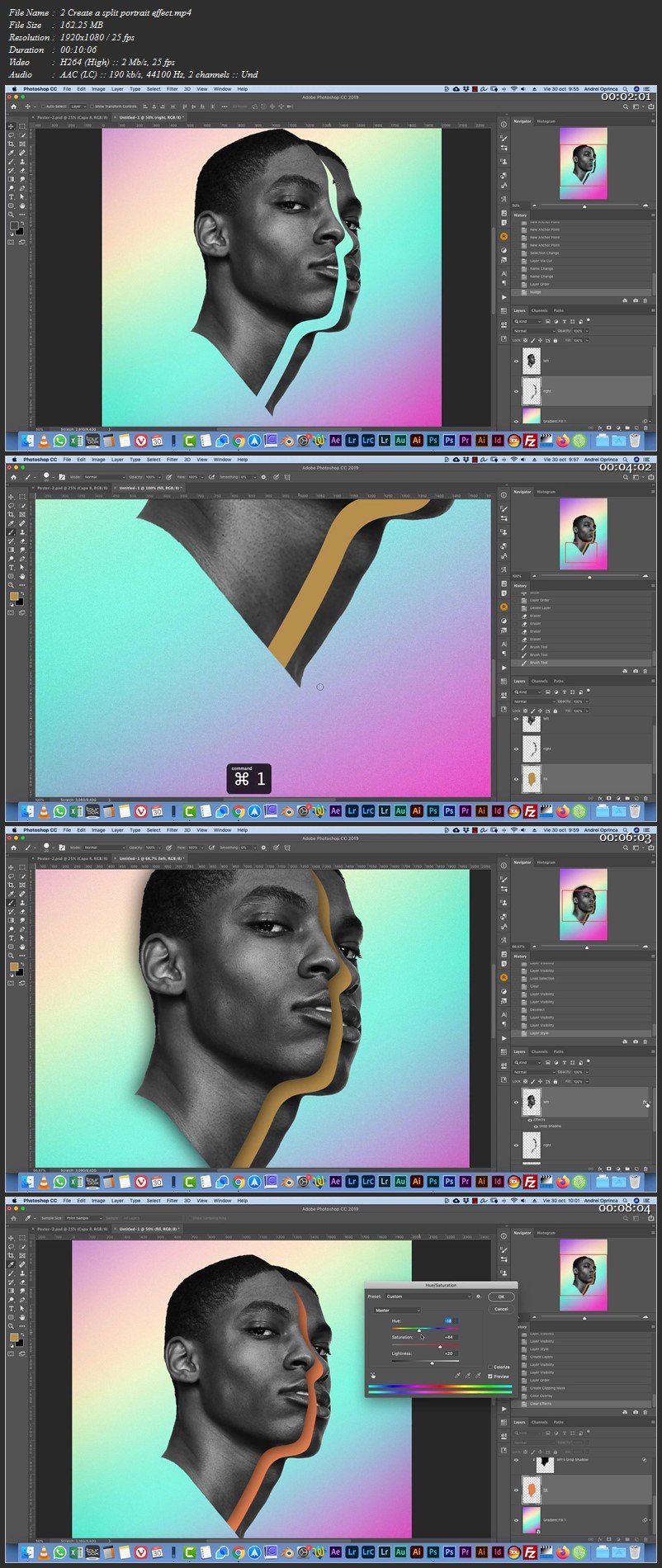Open Actions play icon in 00:06:03 panel strip

pos(504,1038)
